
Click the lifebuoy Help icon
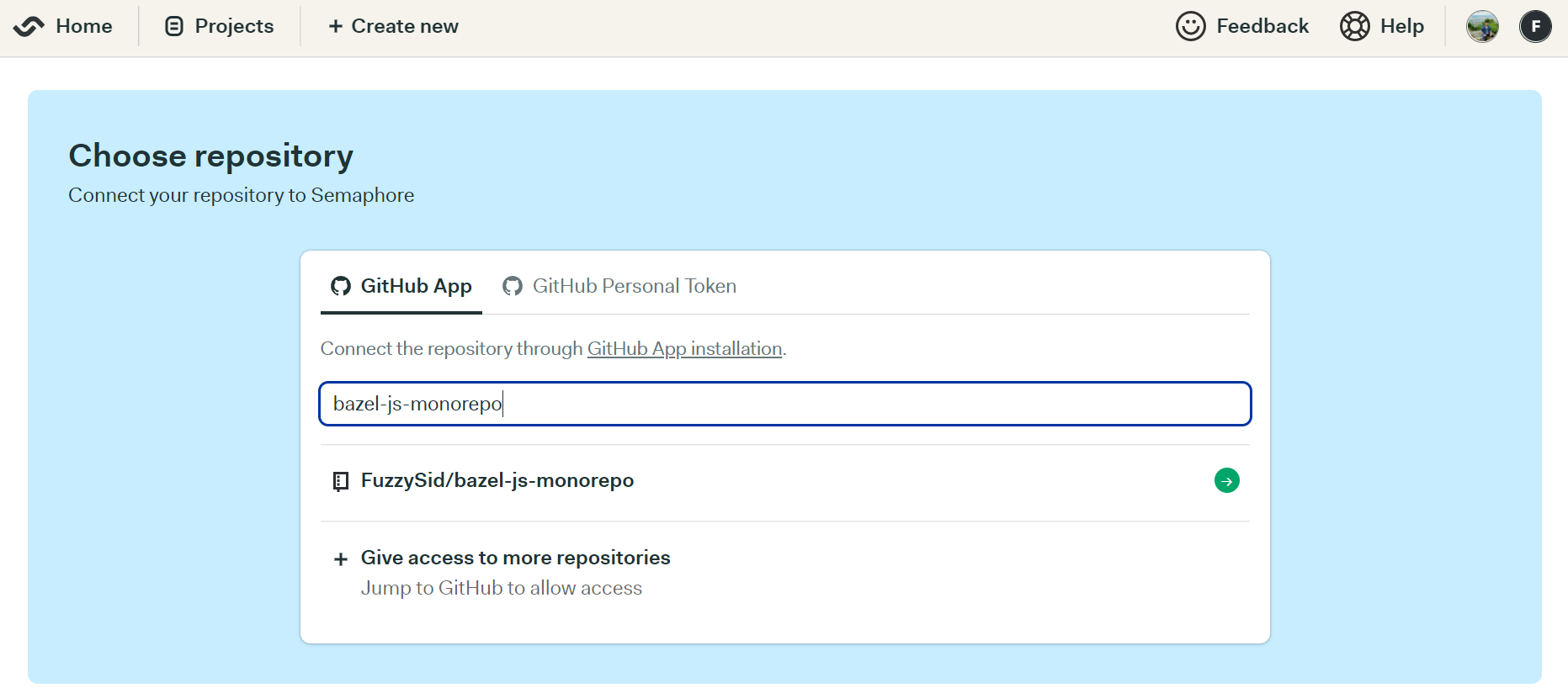pyautogui.click(x=1354, y=26)
